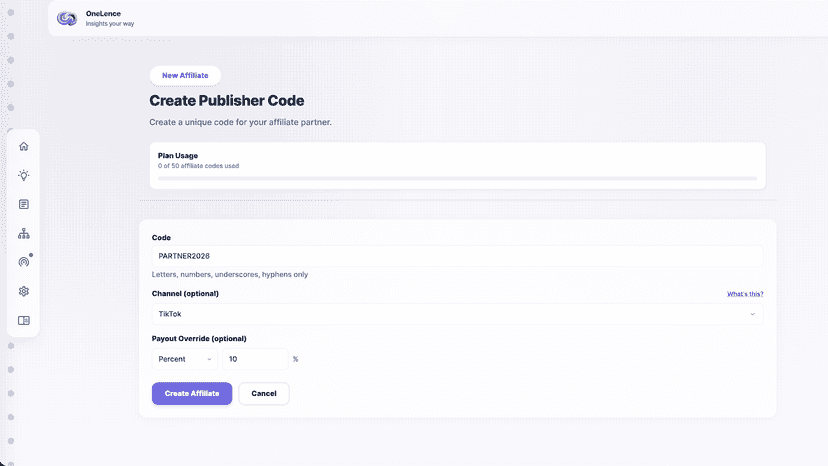The height and width of the screenshot is (466, 828).
Task: Click the 'Letters, numbers, underscores, hyphens only' hint
Action: coord(230,275)
